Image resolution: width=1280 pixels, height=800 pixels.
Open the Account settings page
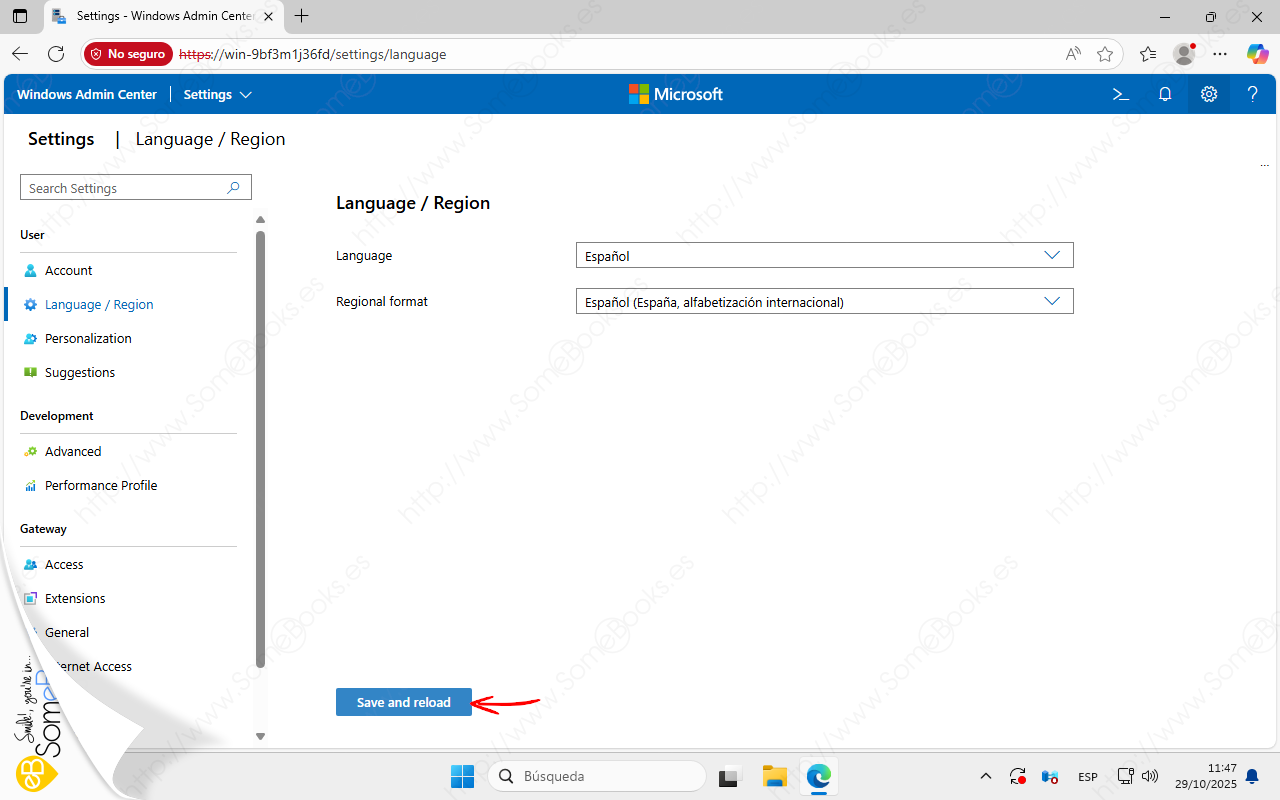coord(68,270)
